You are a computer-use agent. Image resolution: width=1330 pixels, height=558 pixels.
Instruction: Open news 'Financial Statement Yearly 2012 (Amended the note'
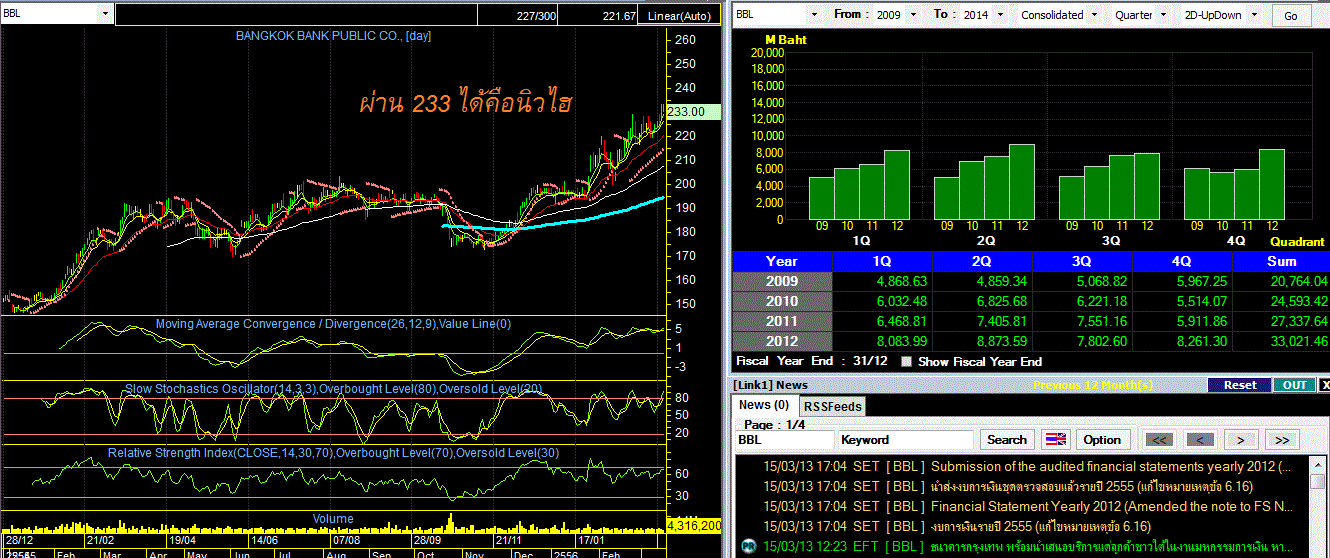point(1112,506)
